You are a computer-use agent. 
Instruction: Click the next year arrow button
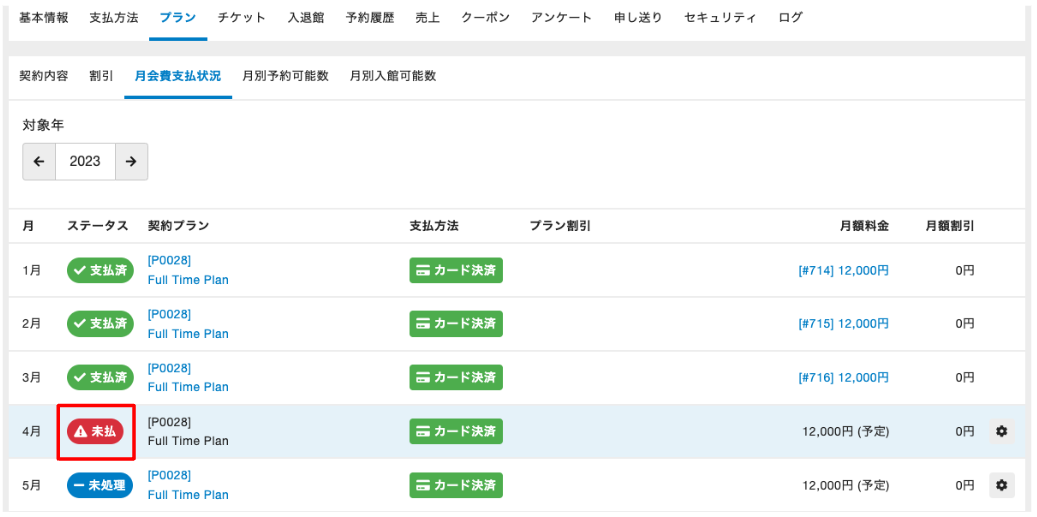(131, 161)
